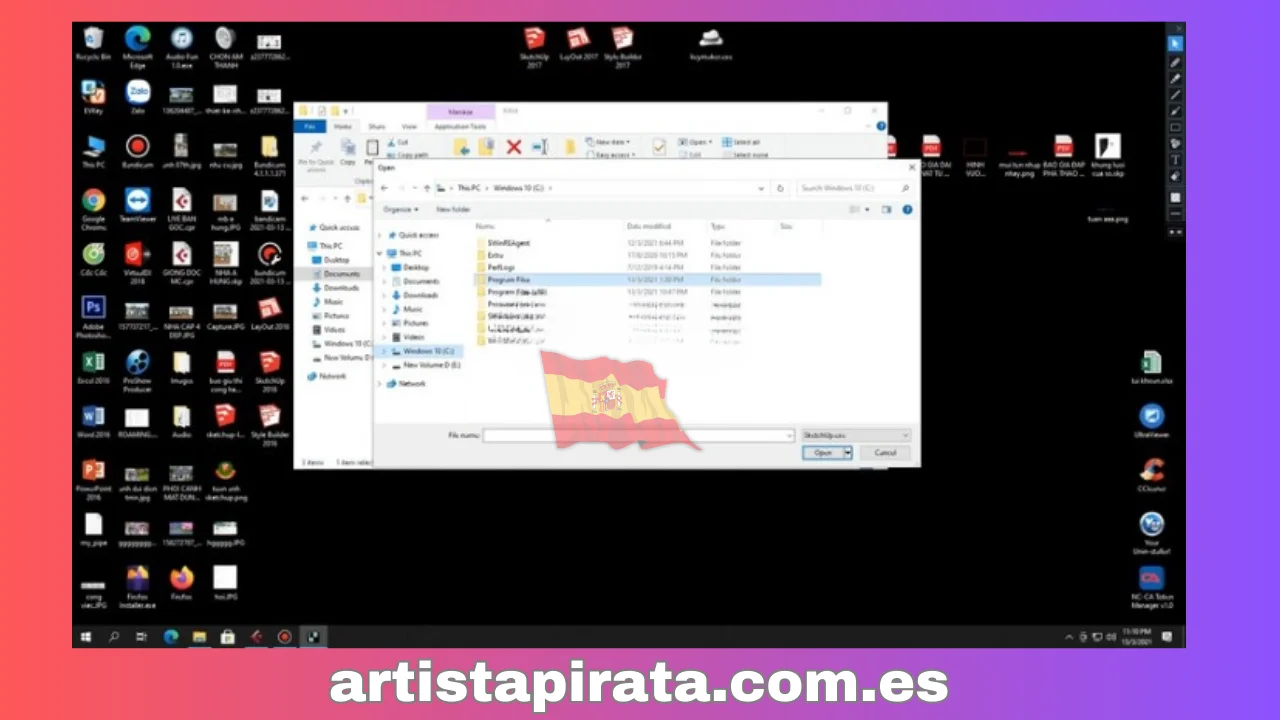Go up one folder in the Open dialog
Viewport: 1280px width, 720px height.
(427, 188)
